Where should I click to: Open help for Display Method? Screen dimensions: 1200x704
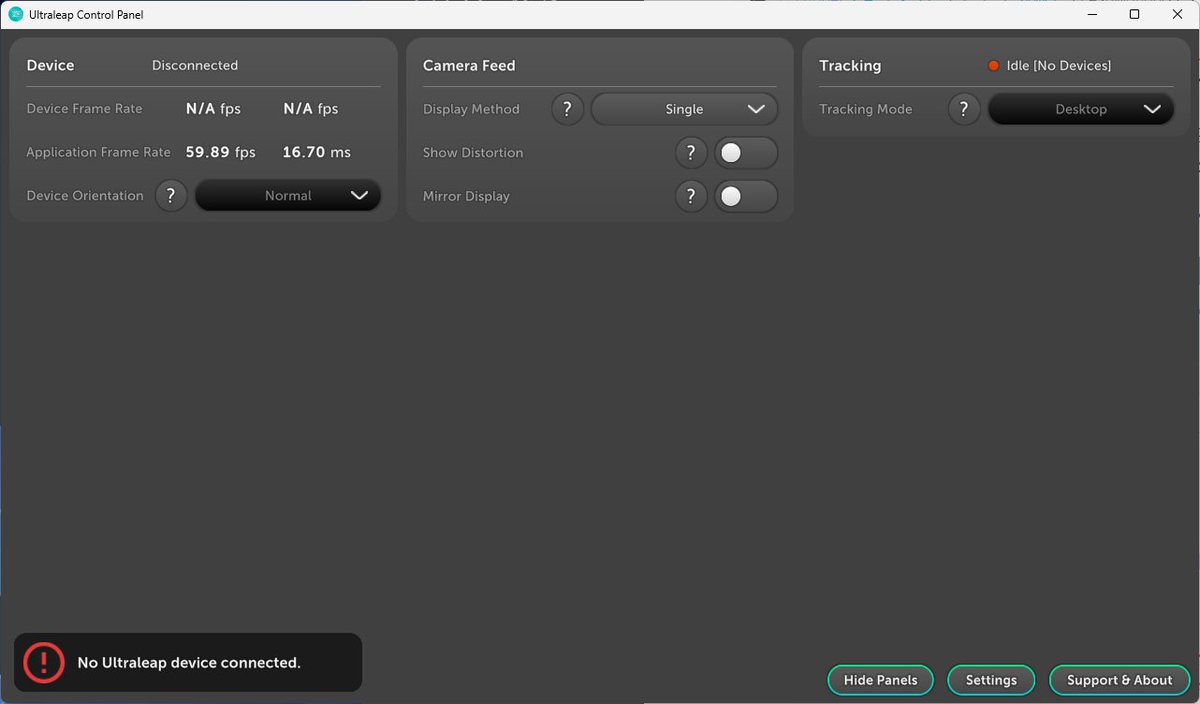567,109
